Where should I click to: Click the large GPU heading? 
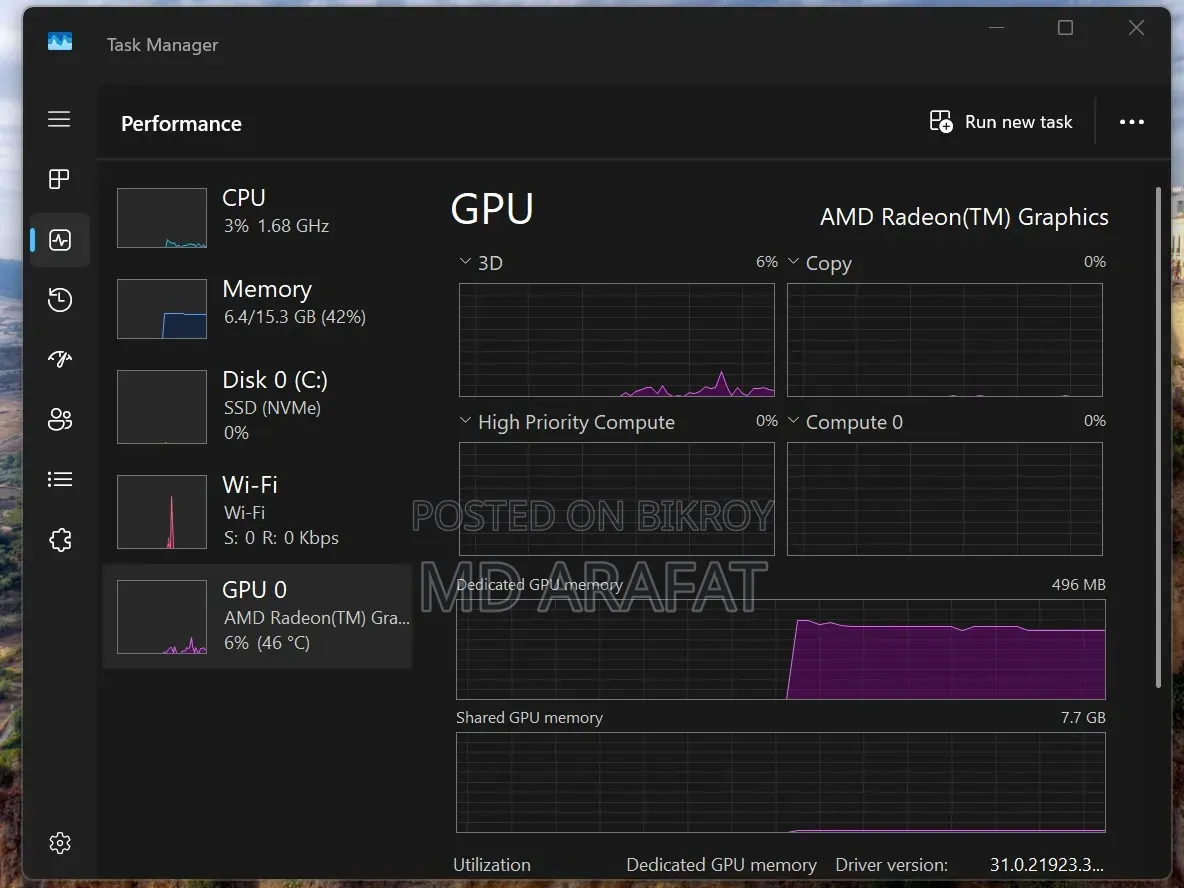coord(492,208)
